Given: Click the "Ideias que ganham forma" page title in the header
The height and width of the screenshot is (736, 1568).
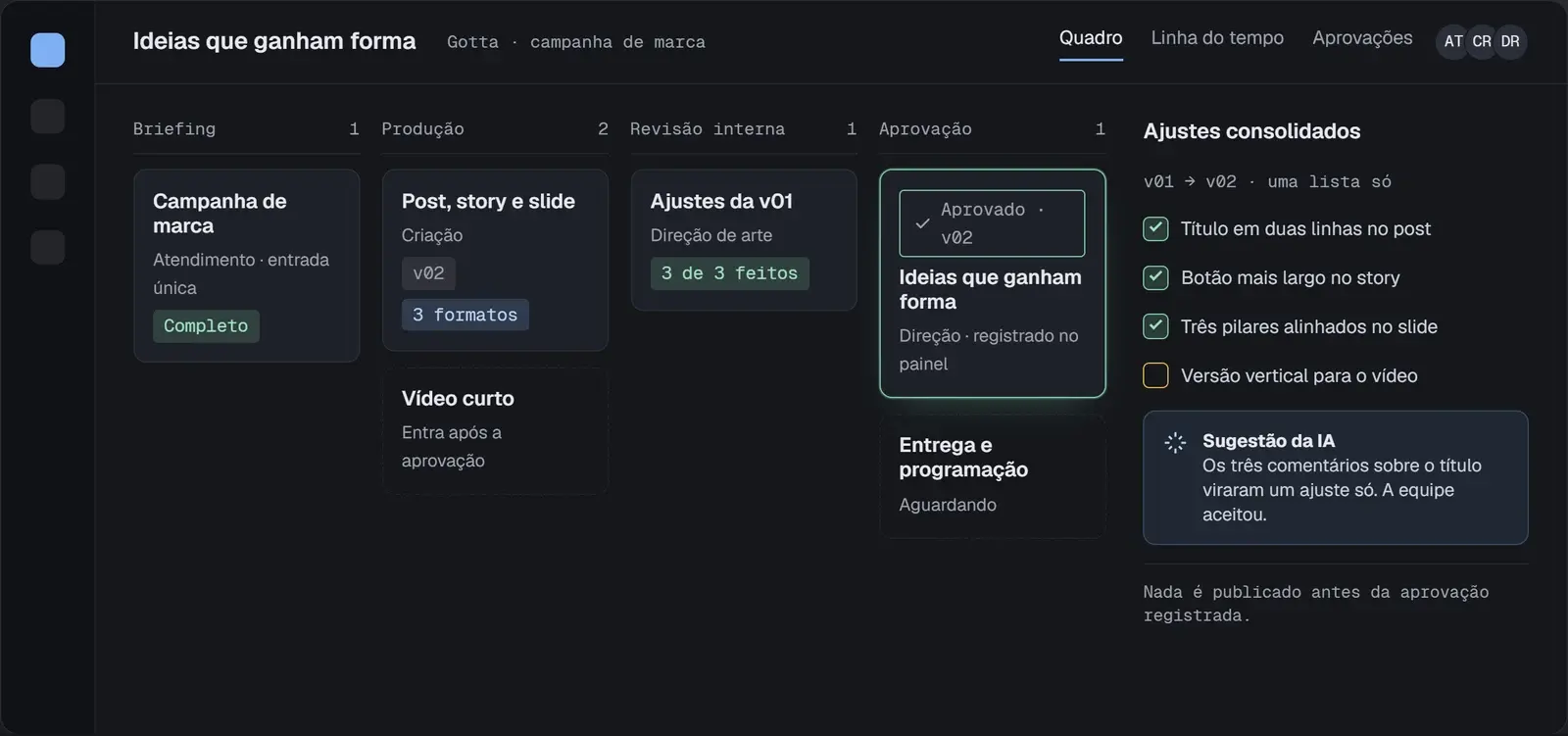Looking at the screenshot, I should tap(274, 41).
